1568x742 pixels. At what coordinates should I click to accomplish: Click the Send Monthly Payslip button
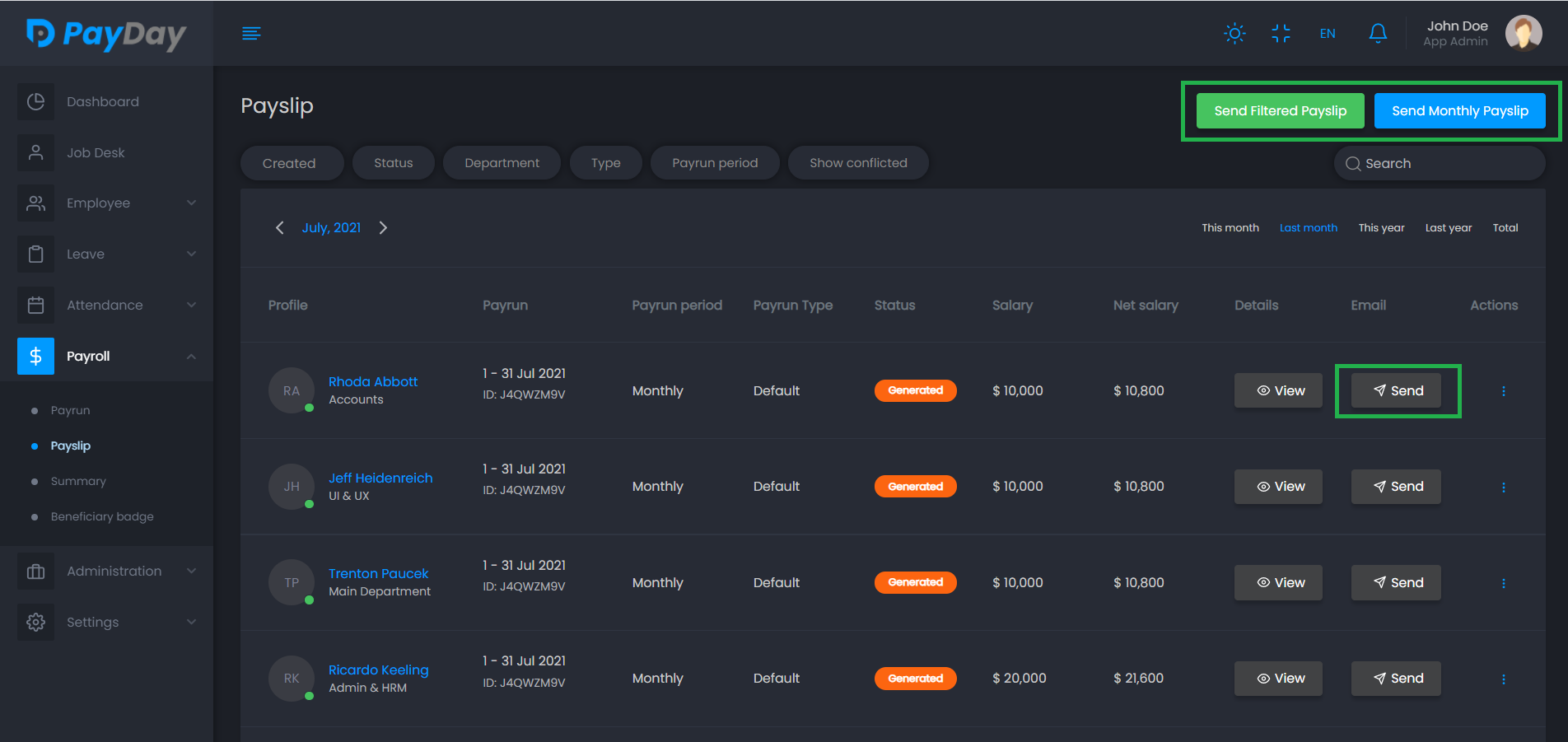pyautogui.click(x=1459, y=111)
